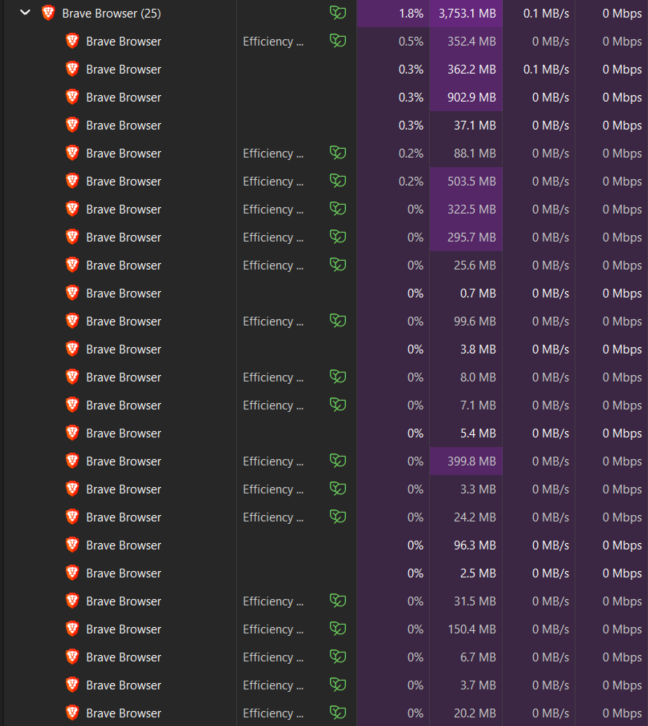Viewport: 648px width, 726px height.
Task: Click the efficiency leaf icon on the 20.2 MB row
Action: pyautogui.click(x=338, y=713)
